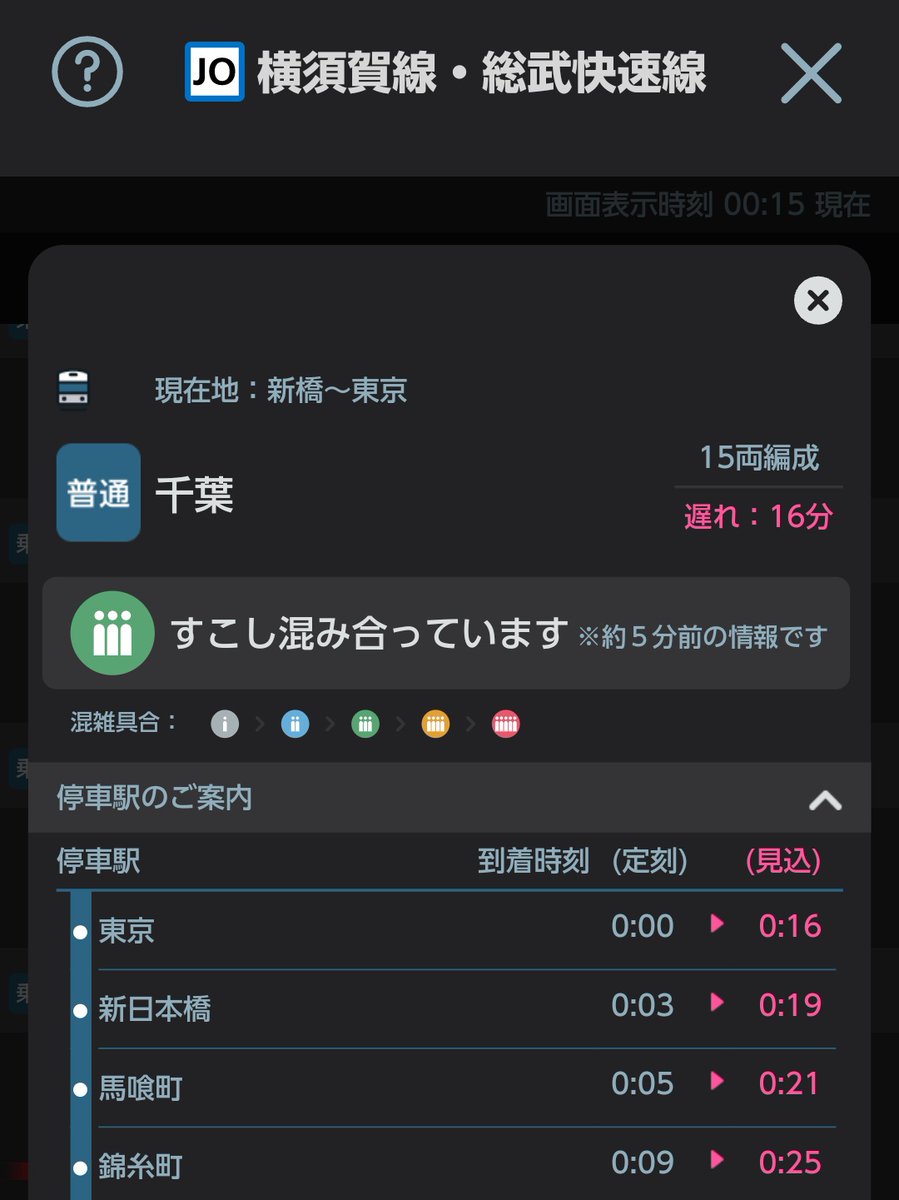Collapse the 停車駅のご案内 section chevron
The width and height of the screenshot is (899, 1200).
[825, 799]
